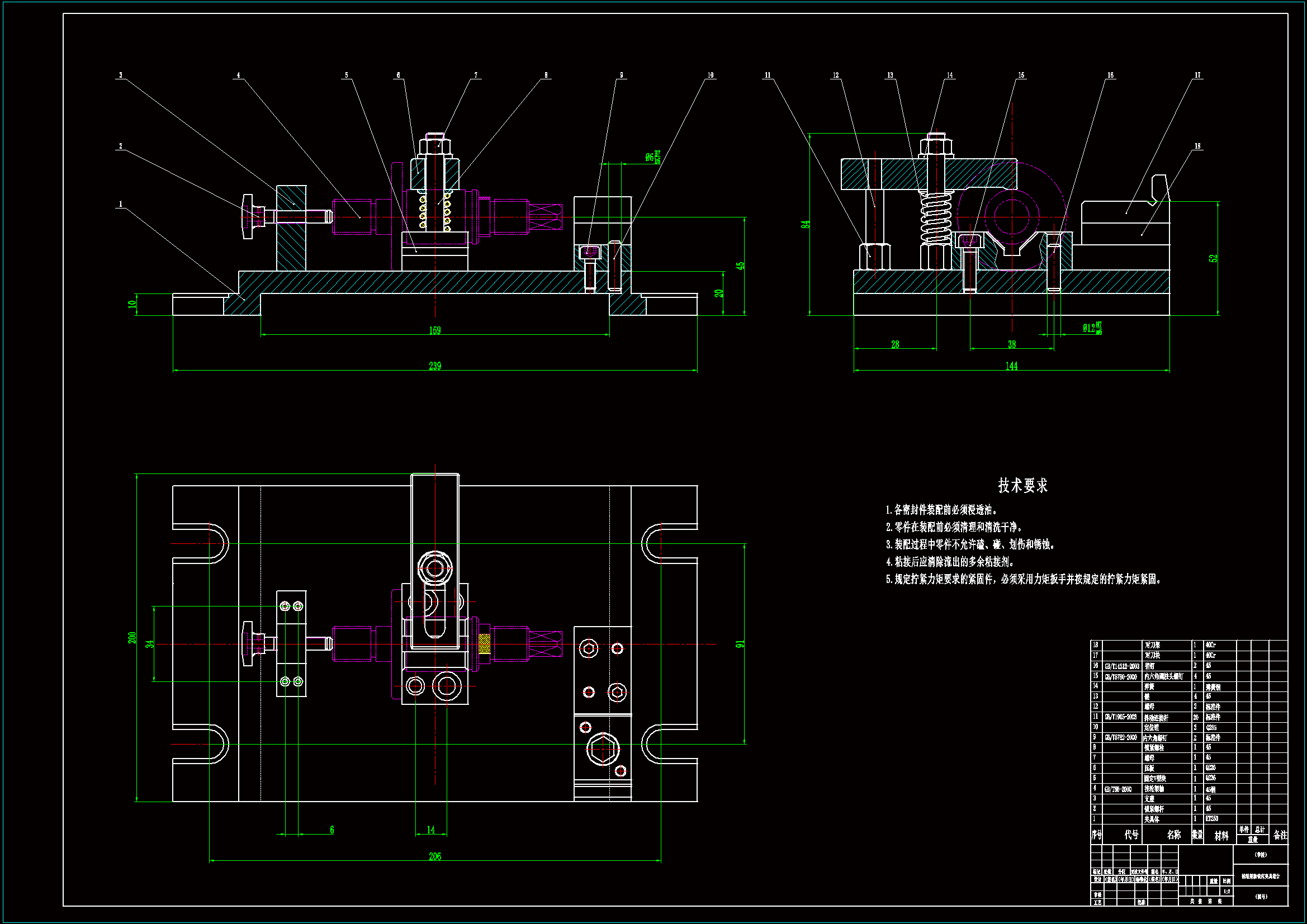Click the compression spring in the side view
This screenshot has height=924, width=1307.
click(936, 219)
